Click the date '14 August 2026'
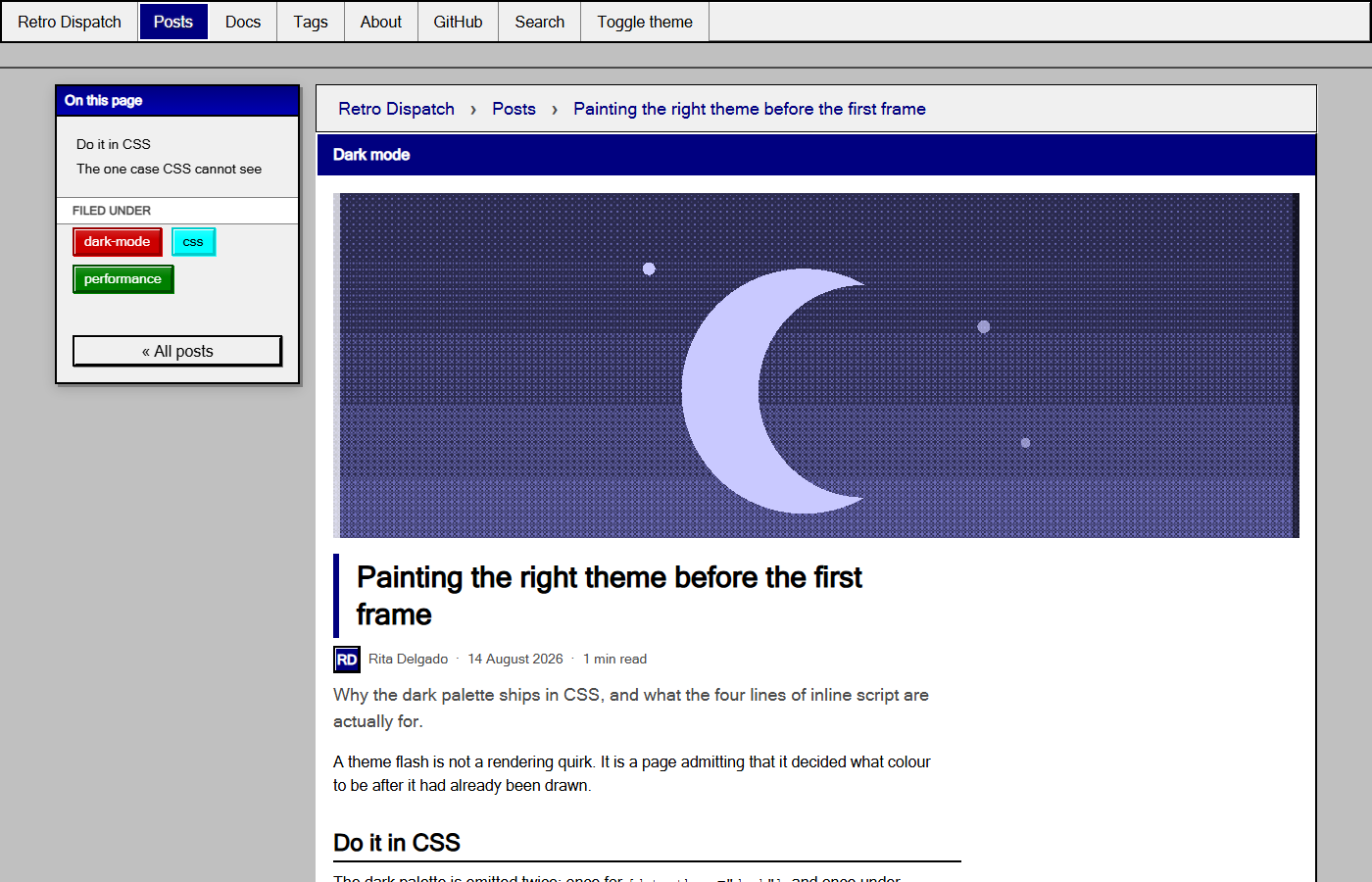 [x=515, y=659]
